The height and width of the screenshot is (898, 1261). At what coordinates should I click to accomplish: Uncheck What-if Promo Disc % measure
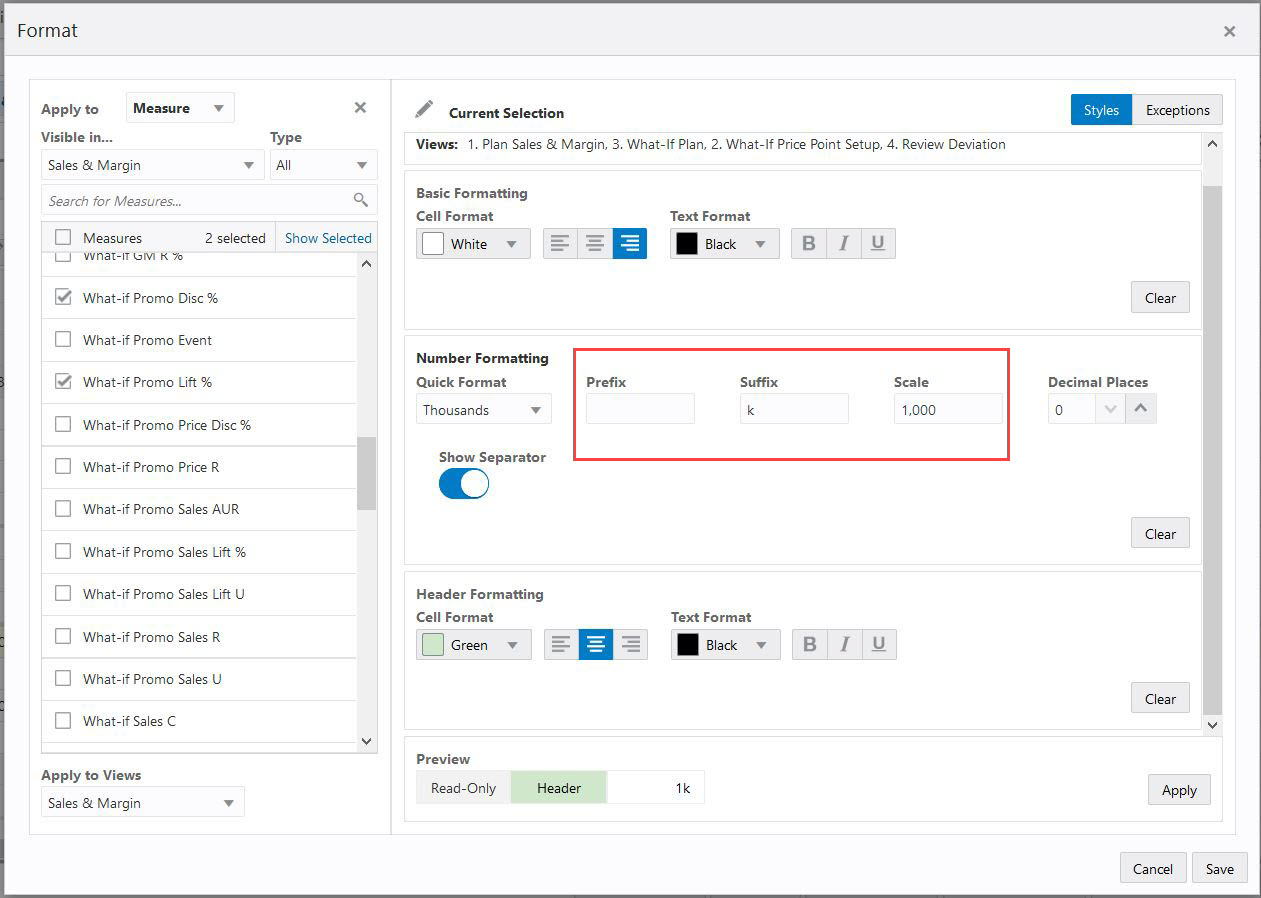pyautogui.click(x=63, y=297)
